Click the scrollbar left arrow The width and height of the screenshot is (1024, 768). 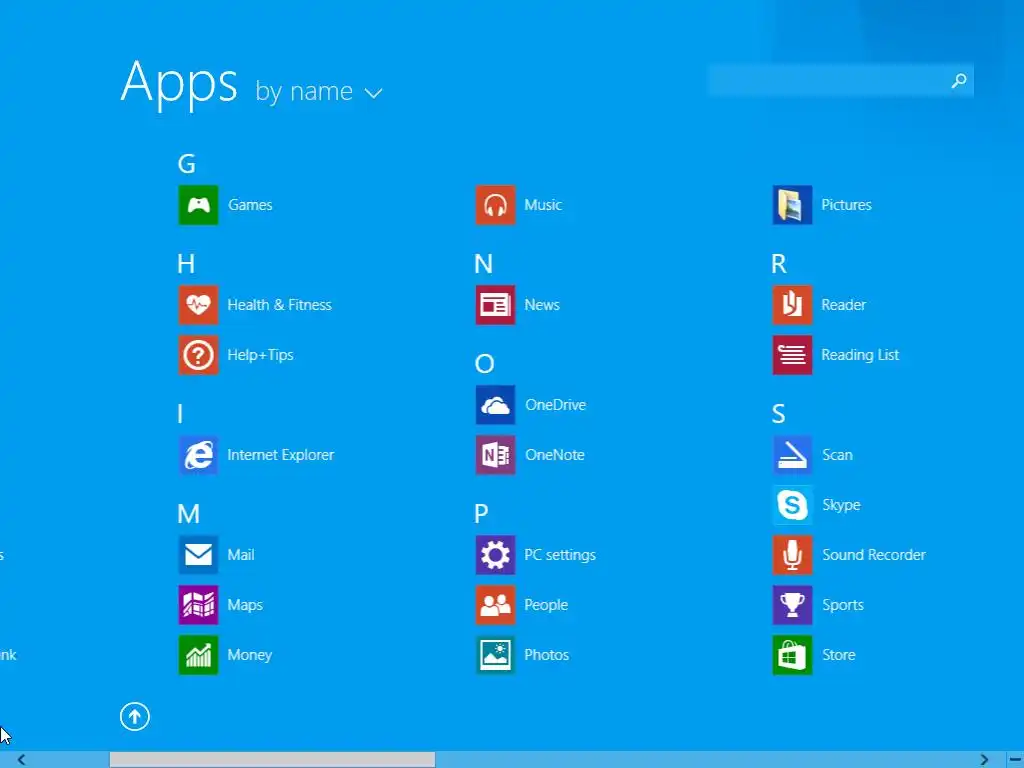(x=22, y=760)
